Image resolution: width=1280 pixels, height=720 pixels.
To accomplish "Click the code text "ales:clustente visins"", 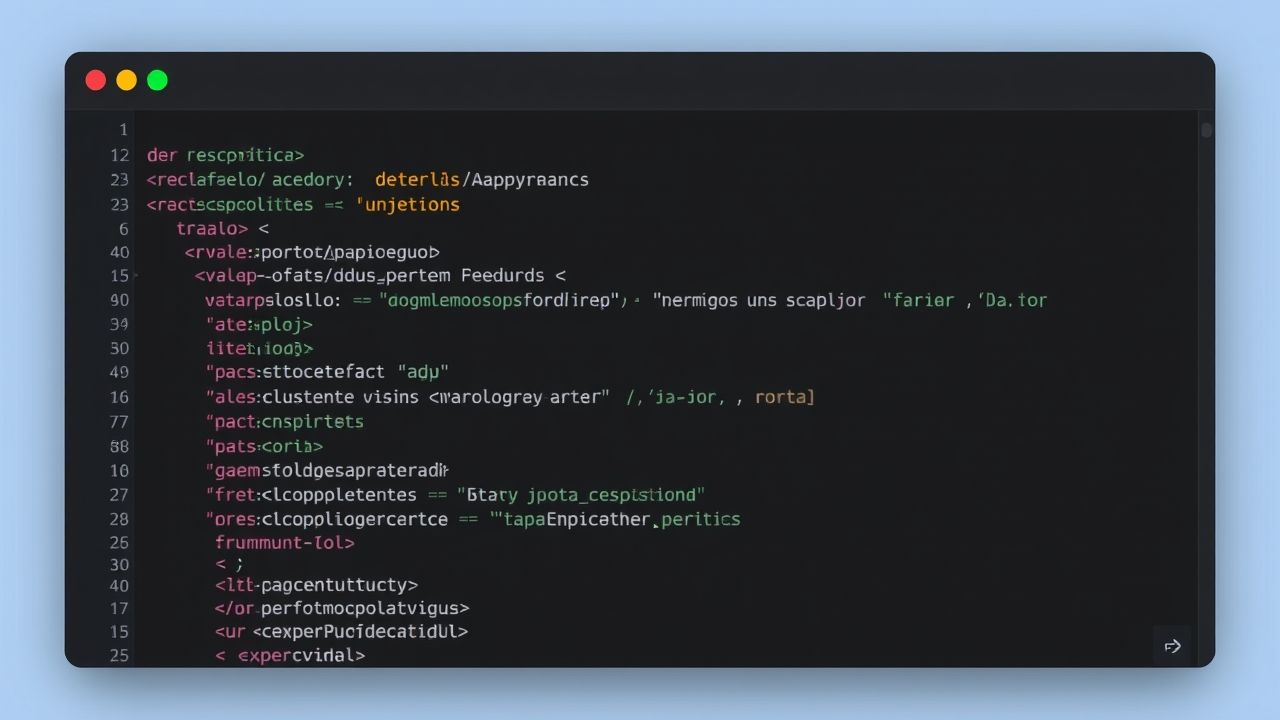I will pyautogui.click(x=312, y=397).
